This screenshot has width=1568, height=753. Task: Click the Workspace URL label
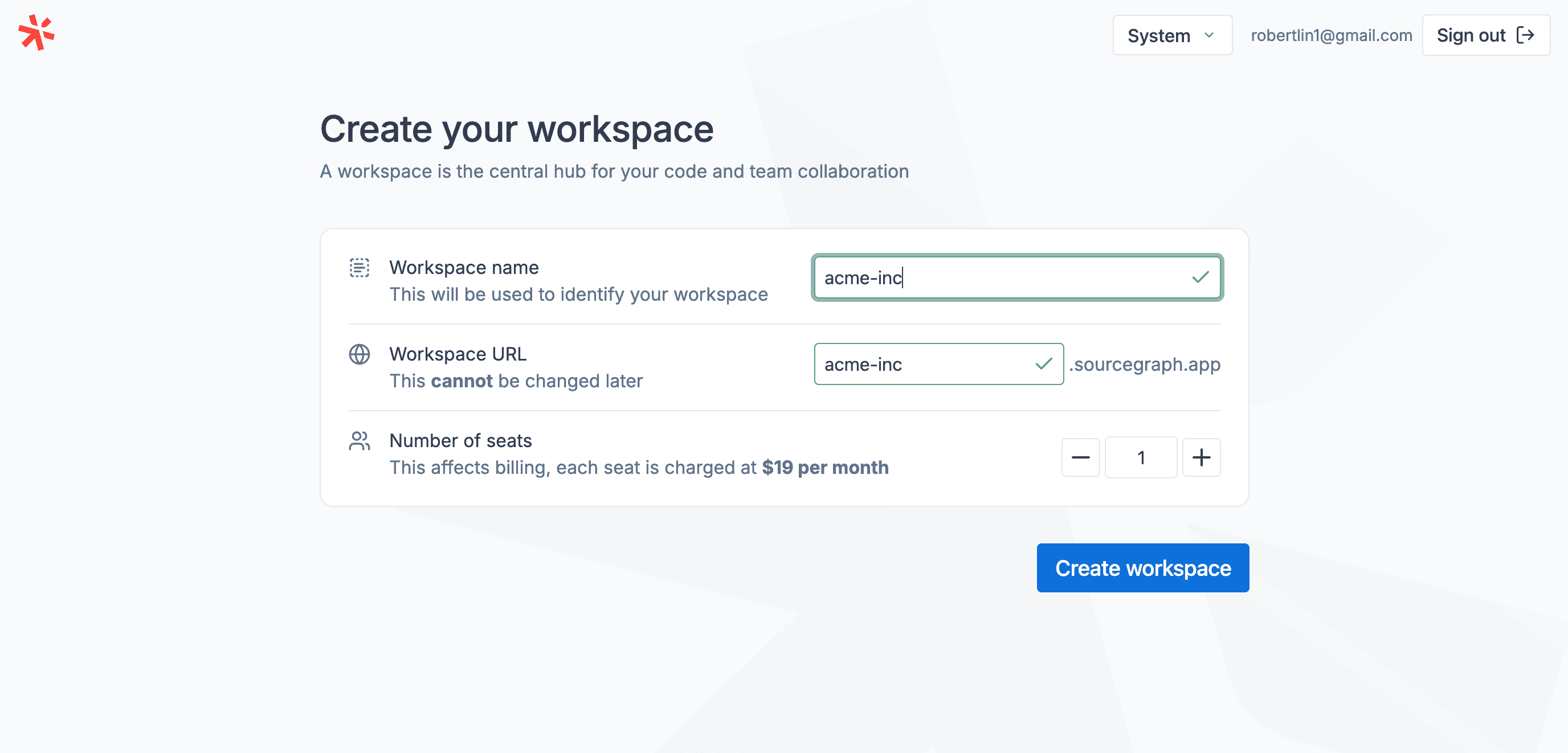(x=458, y=354)
